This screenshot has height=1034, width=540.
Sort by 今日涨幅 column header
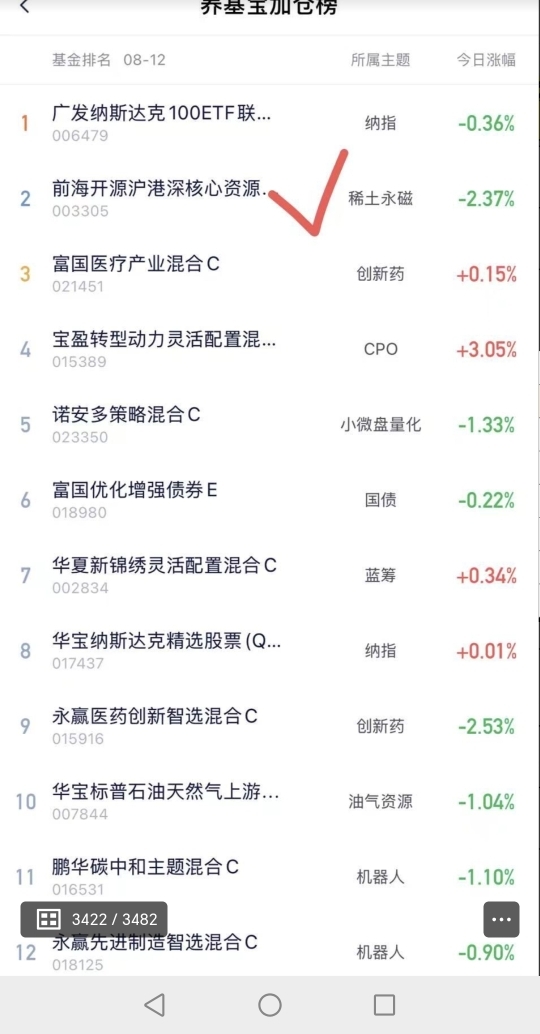(x=486, y=60)
